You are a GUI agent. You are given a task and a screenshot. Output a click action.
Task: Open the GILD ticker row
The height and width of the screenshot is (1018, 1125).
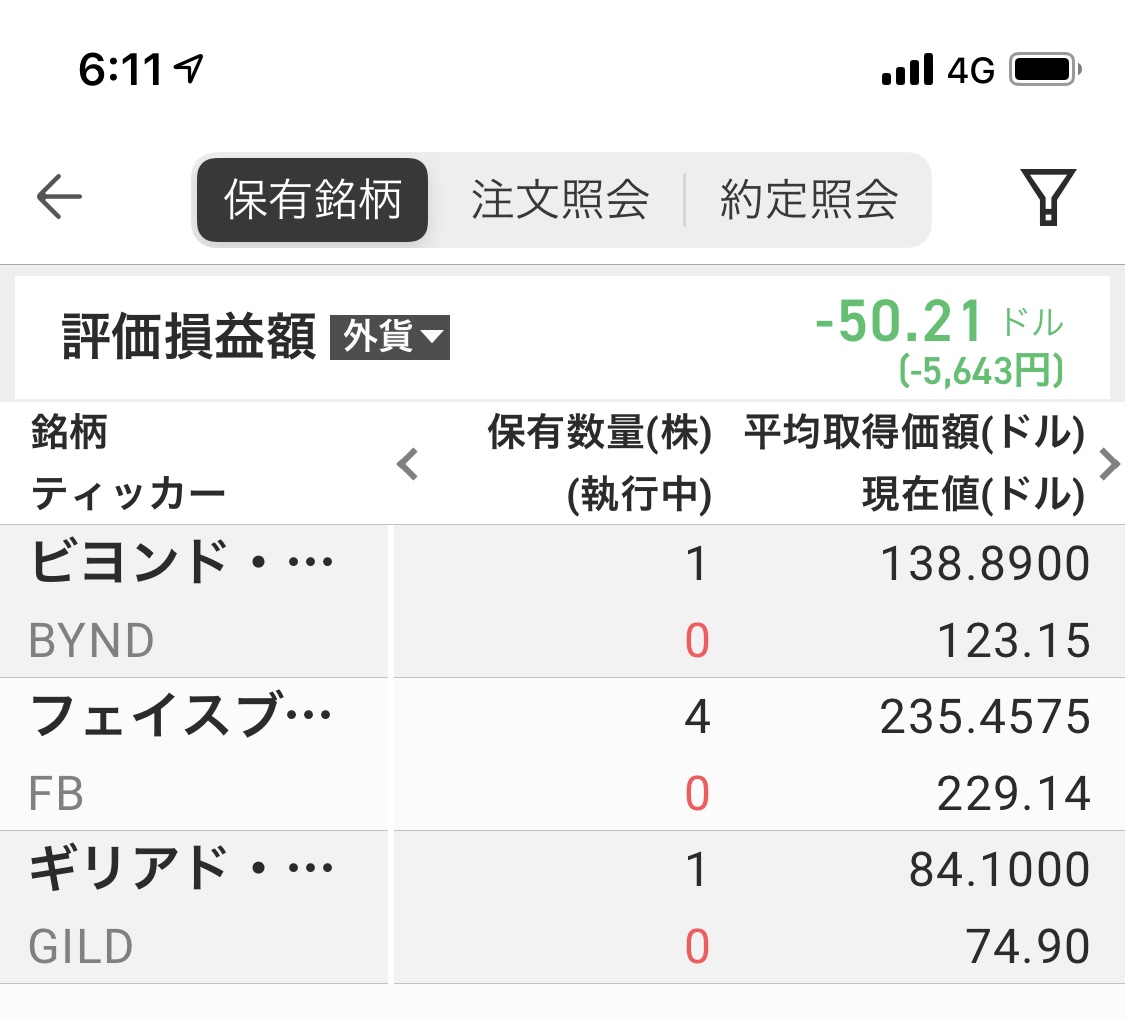coord(562,908)
